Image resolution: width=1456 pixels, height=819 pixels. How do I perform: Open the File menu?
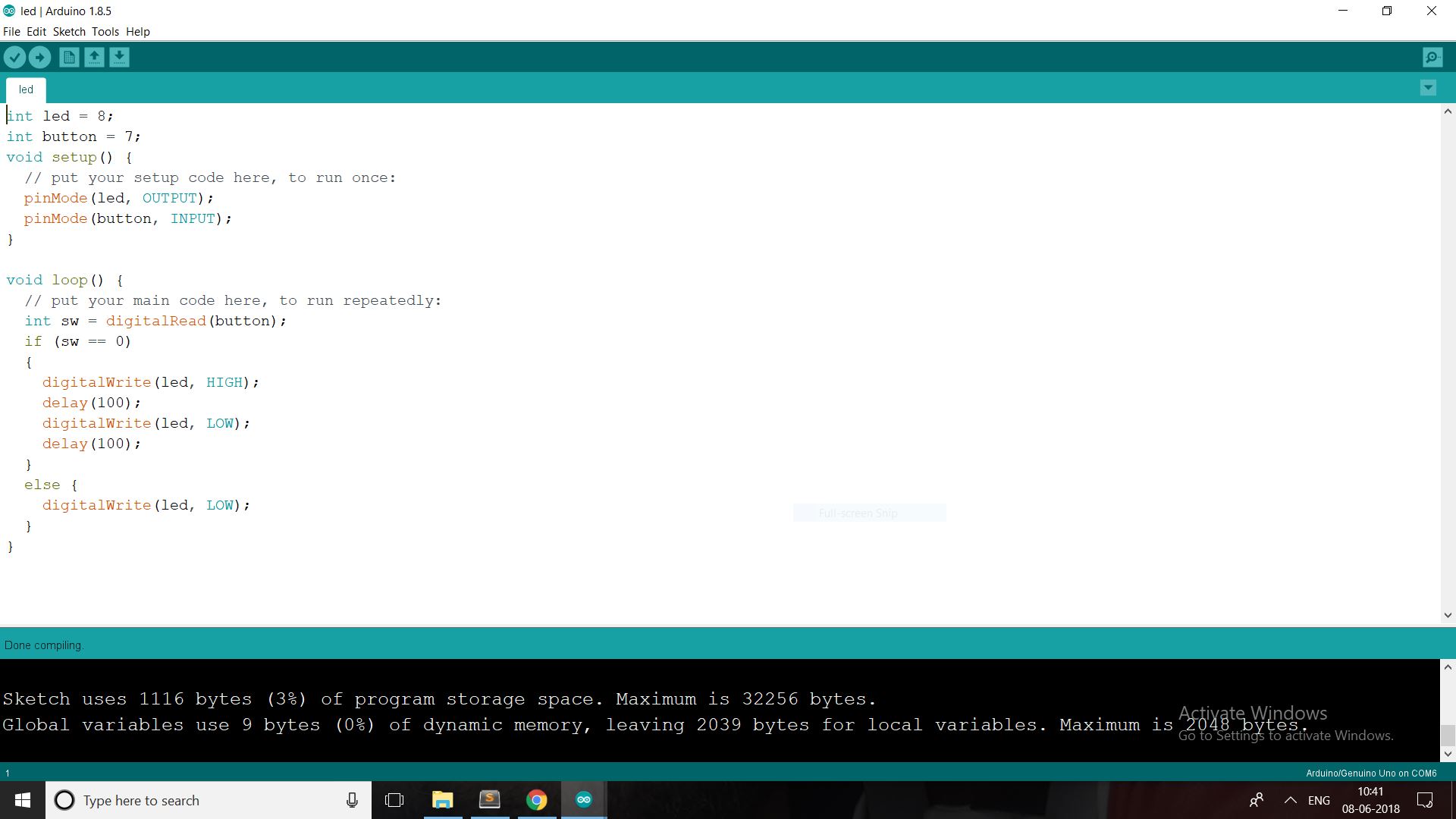pos(12,31)
